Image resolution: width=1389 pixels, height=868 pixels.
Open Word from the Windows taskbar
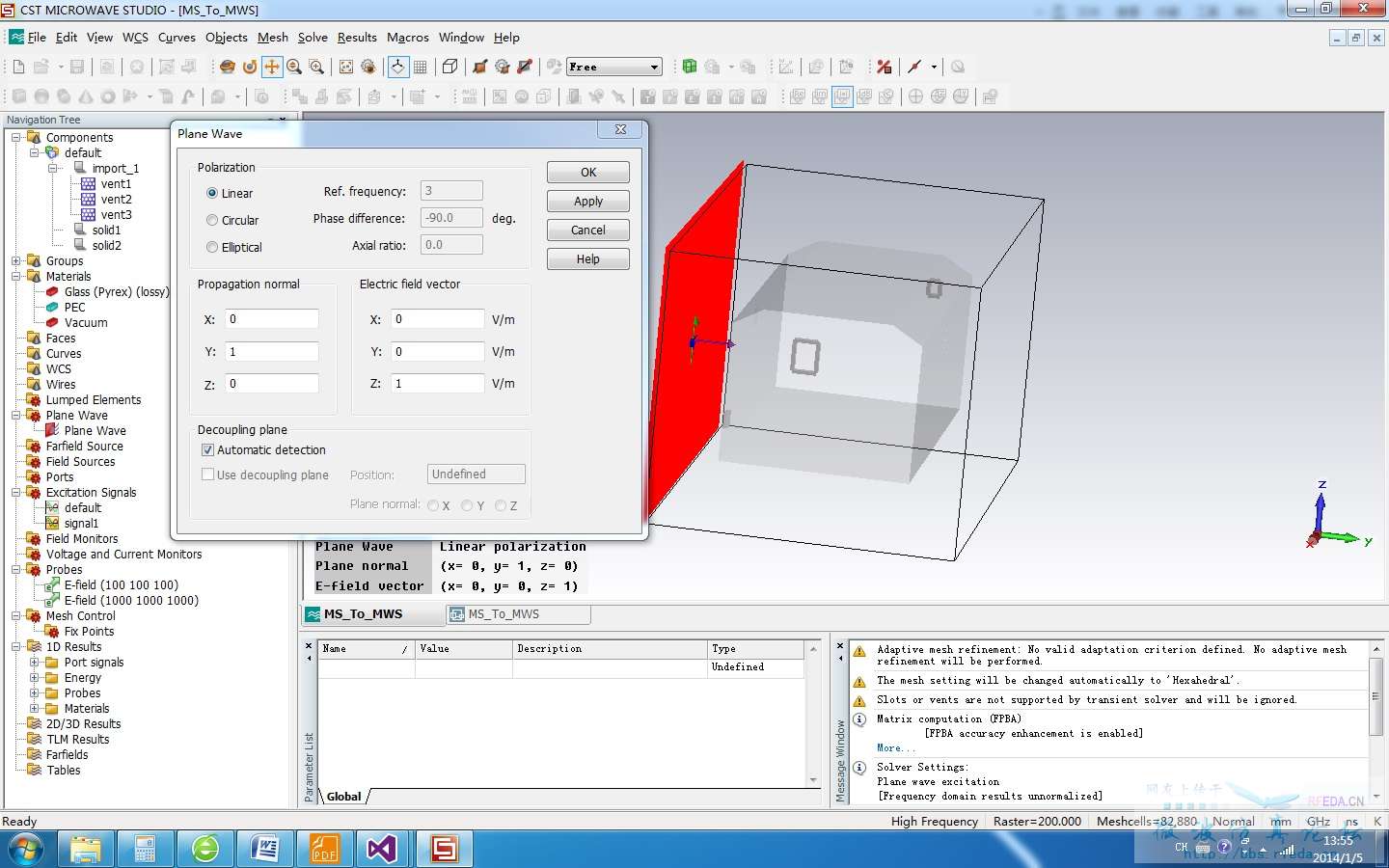[x=264, y=849]
